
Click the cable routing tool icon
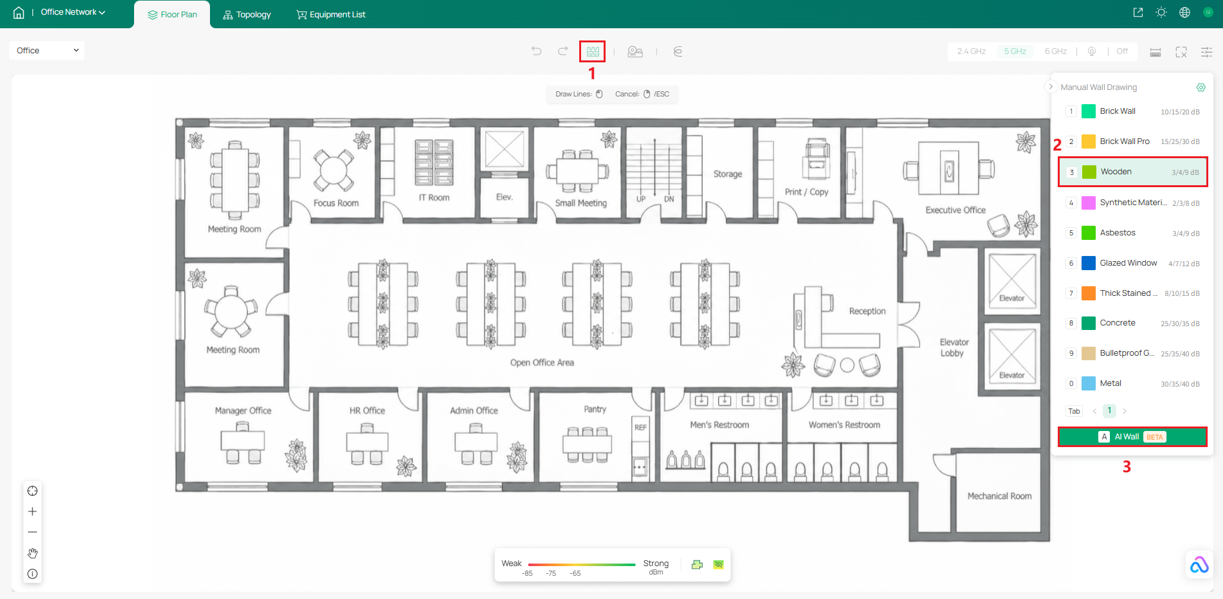click(678, 51)
